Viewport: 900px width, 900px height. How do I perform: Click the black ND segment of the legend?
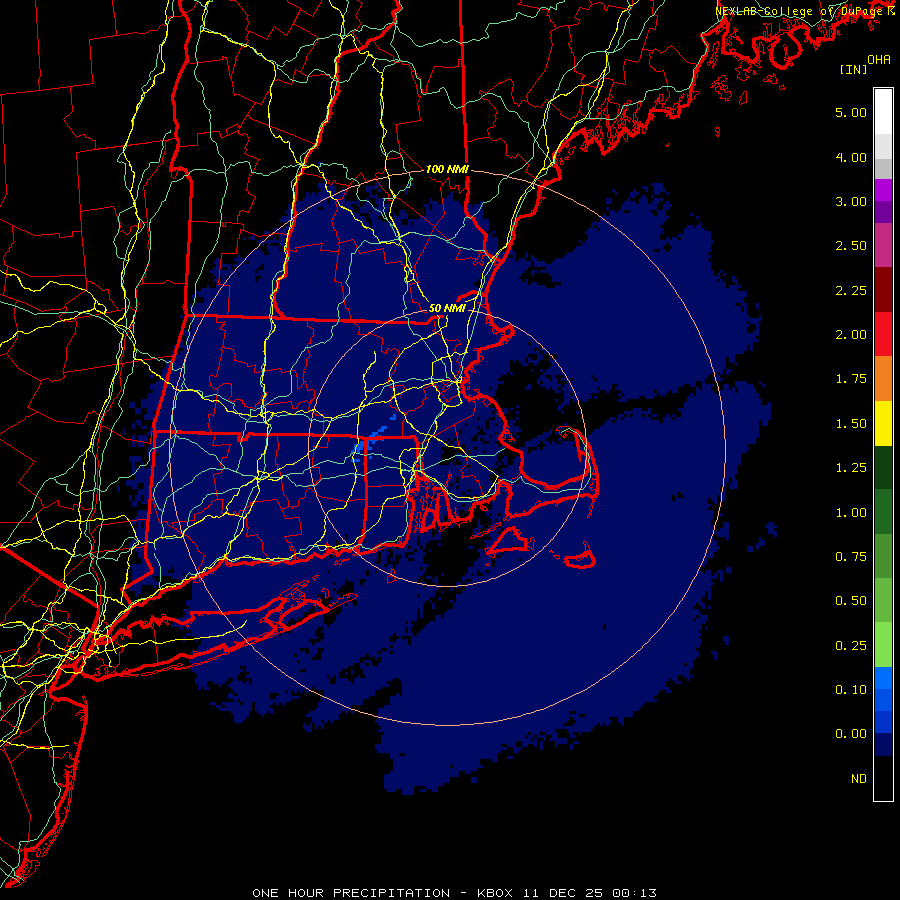(883, 778)
